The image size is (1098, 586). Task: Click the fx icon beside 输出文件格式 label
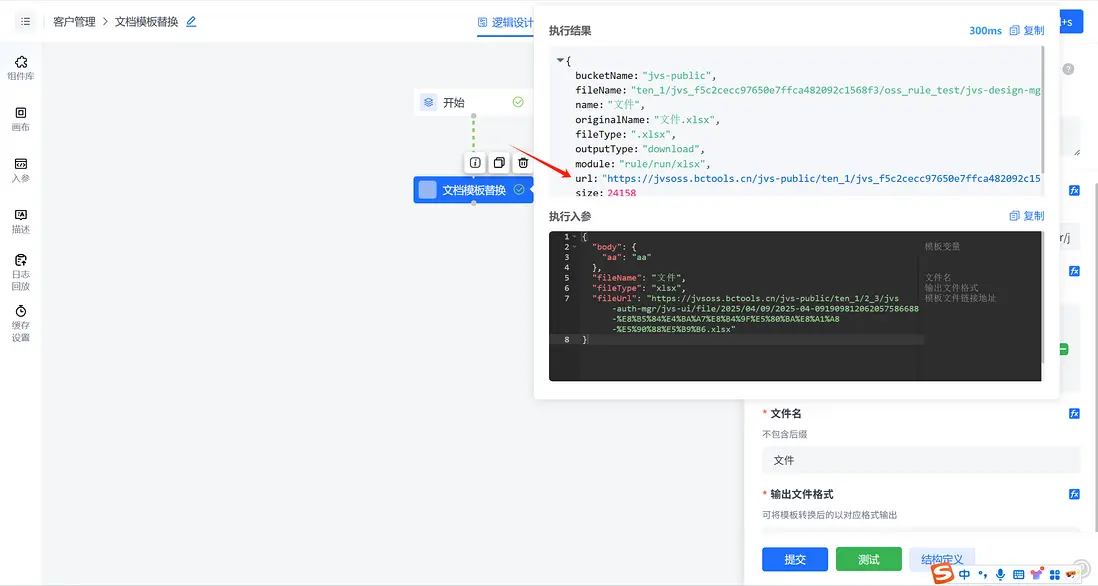pyautogui.click(x=1074, y=494)
